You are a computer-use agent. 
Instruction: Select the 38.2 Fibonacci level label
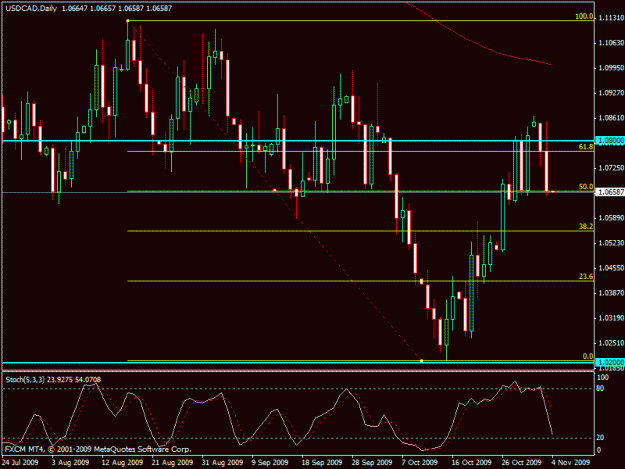tap(586, 226)
